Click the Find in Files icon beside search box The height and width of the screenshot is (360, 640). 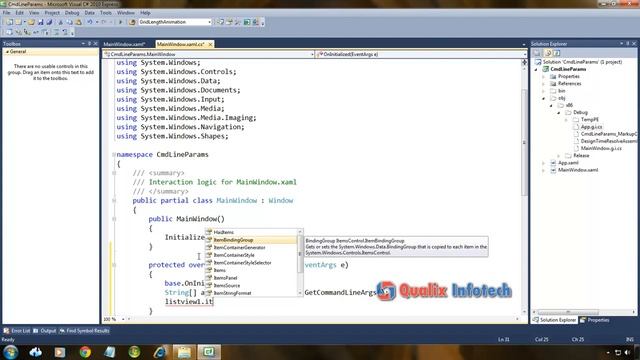(132, 22)
